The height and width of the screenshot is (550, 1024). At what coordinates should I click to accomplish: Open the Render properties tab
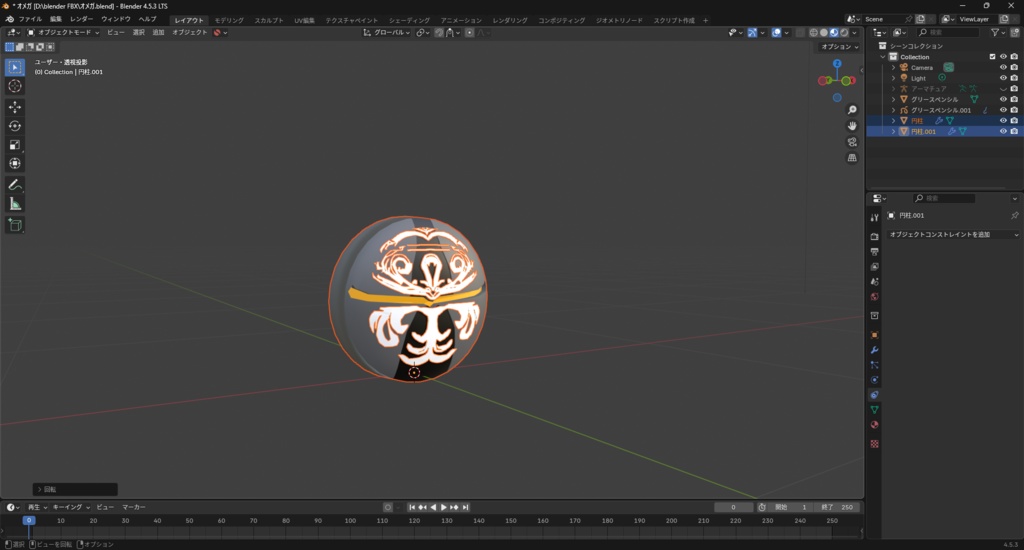coord(874,236)
